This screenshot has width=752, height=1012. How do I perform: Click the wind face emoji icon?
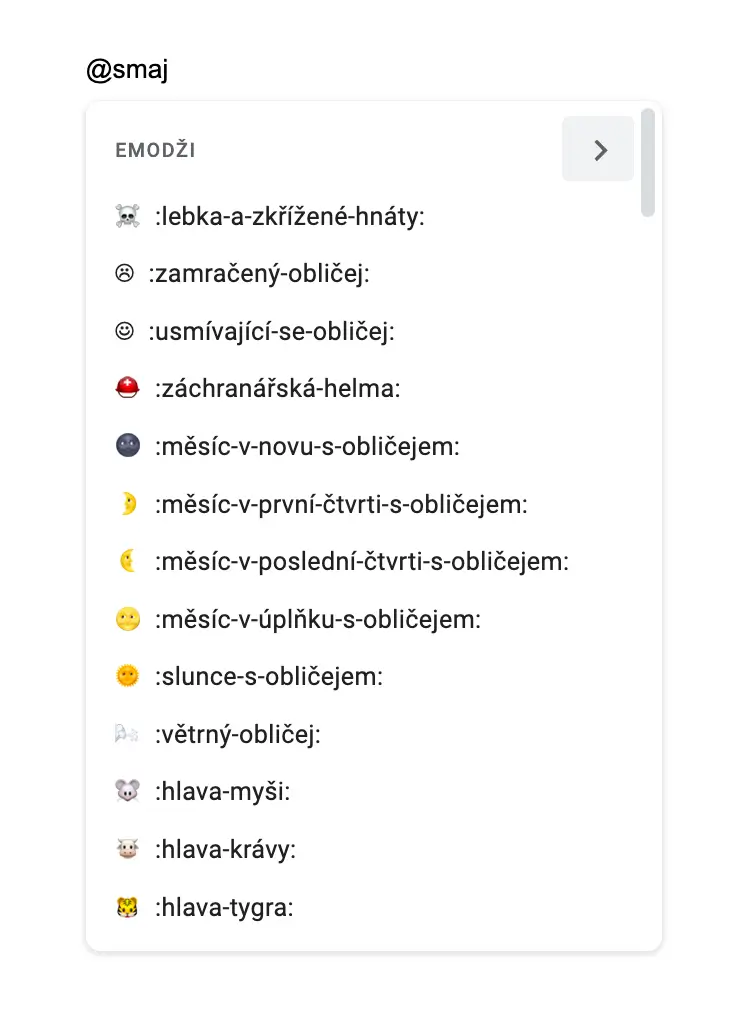(127, 736)
